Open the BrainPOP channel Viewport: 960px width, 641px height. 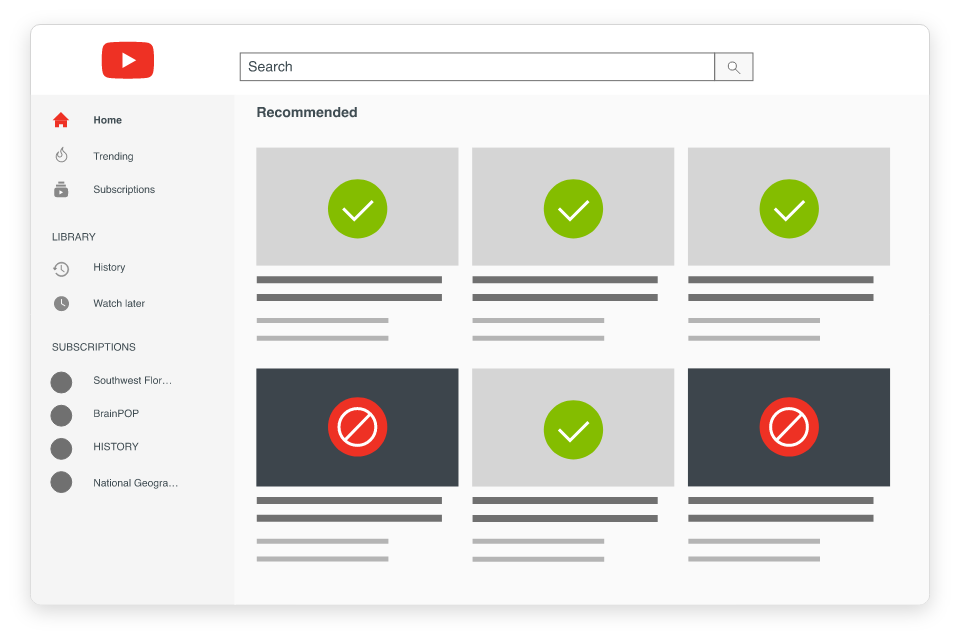point(116,413)
